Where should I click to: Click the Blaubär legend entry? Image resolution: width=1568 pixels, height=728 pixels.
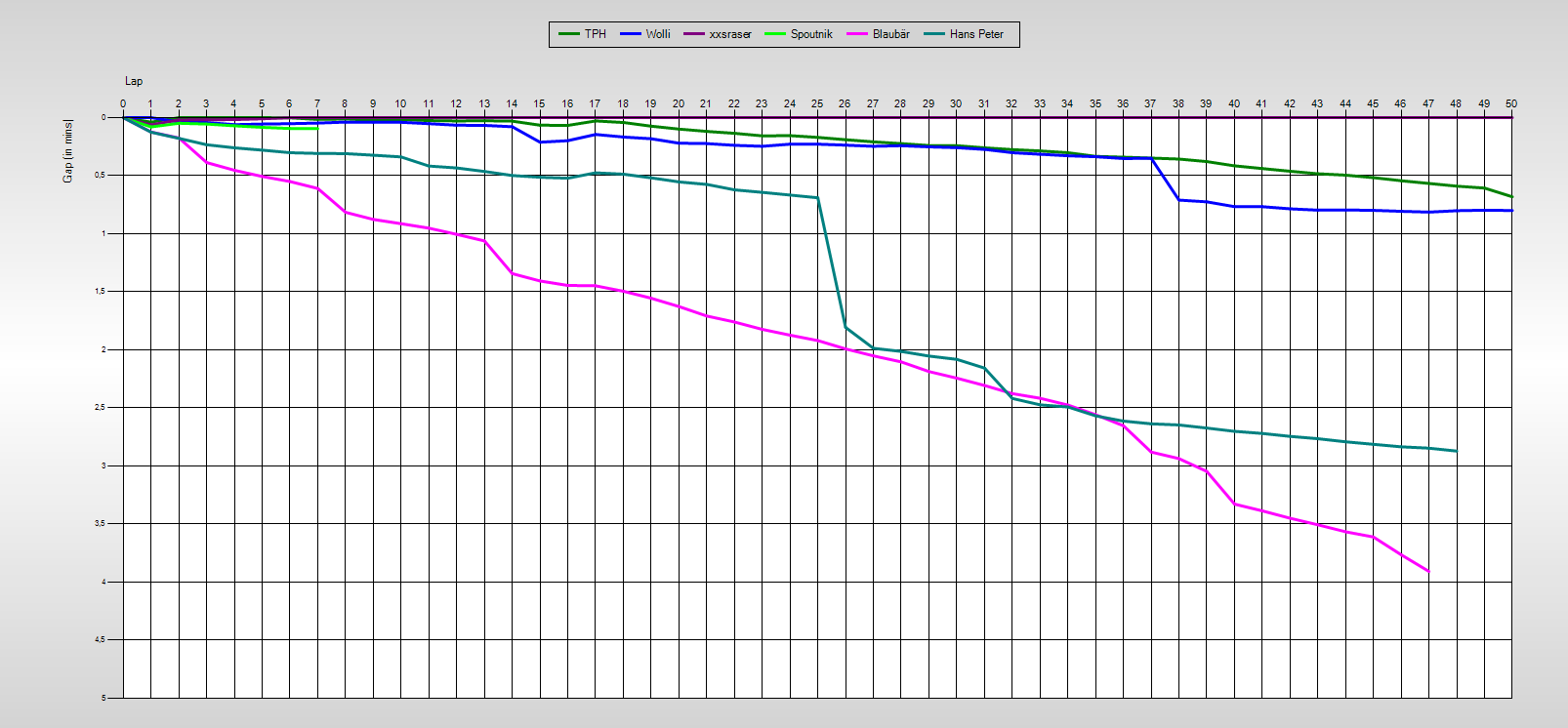[x=878, y=34]
